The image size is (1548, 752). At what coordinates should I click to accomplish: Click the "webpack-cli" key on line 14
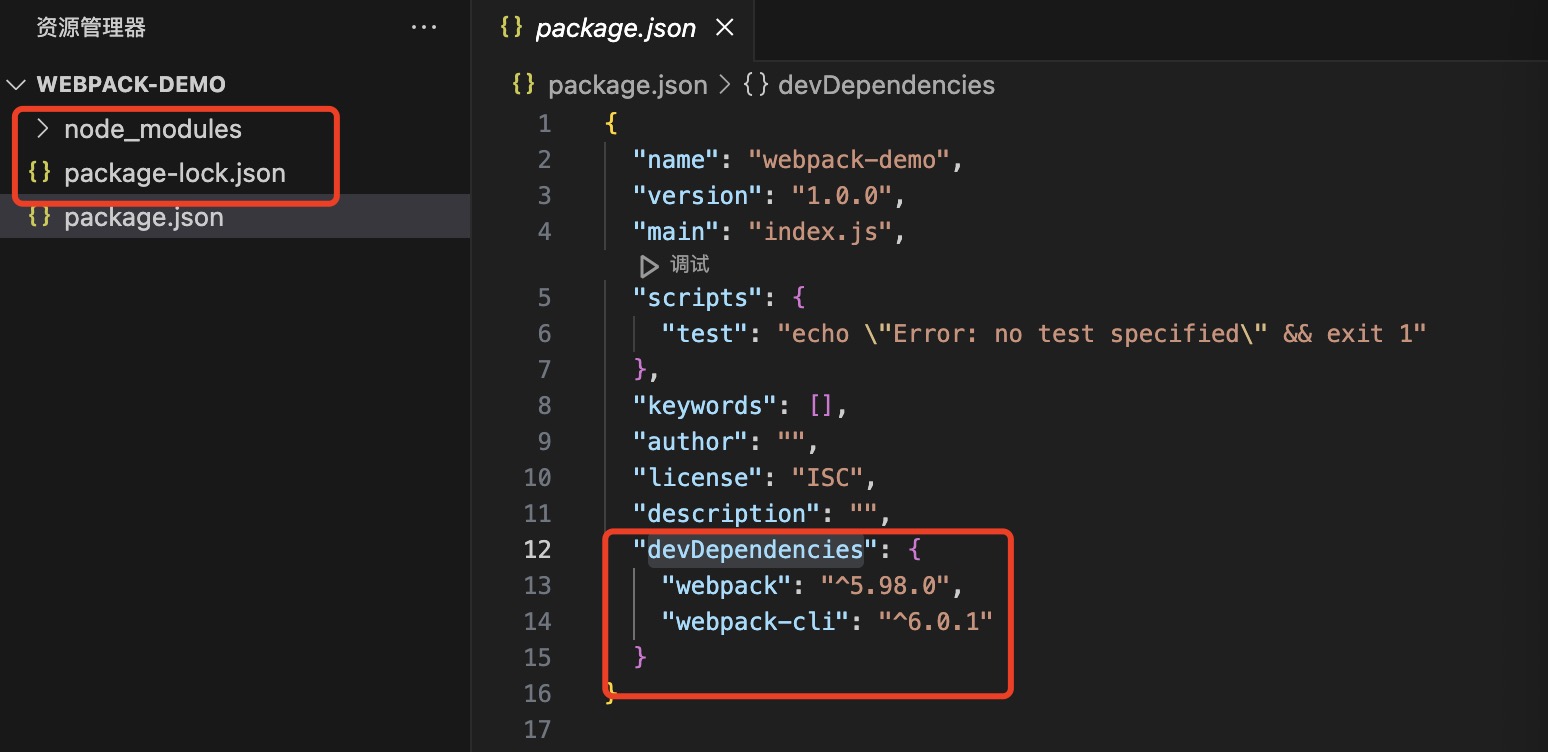[755, 621]
